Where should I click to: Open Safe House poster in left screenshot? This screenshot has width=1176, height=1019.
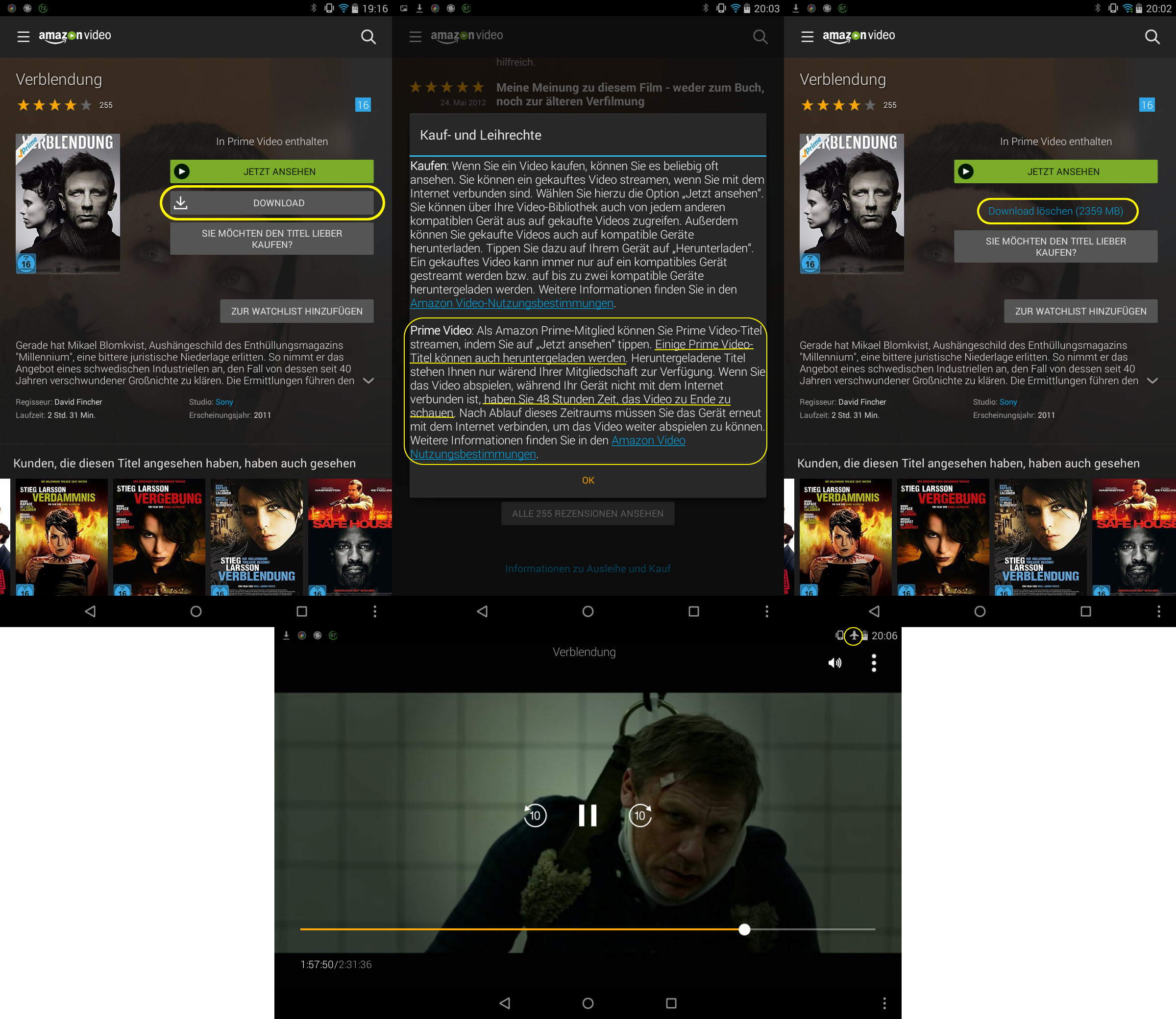click(x=350, y=537)
